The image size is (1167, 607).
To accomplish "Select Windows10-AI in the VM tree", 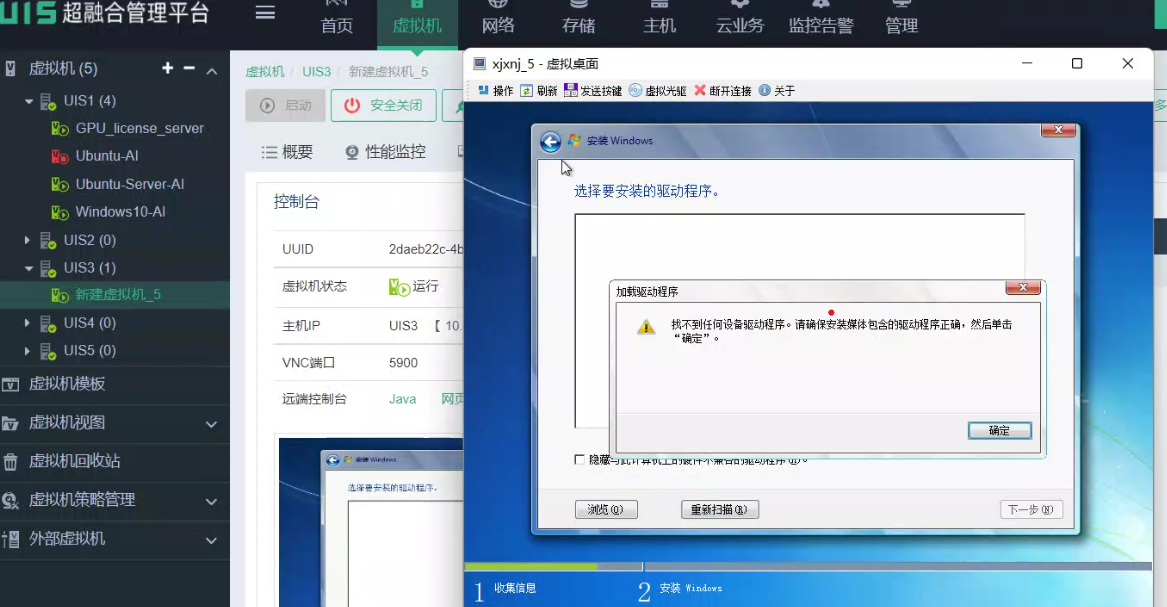I will pyautogui.click(x=120, y=211).
